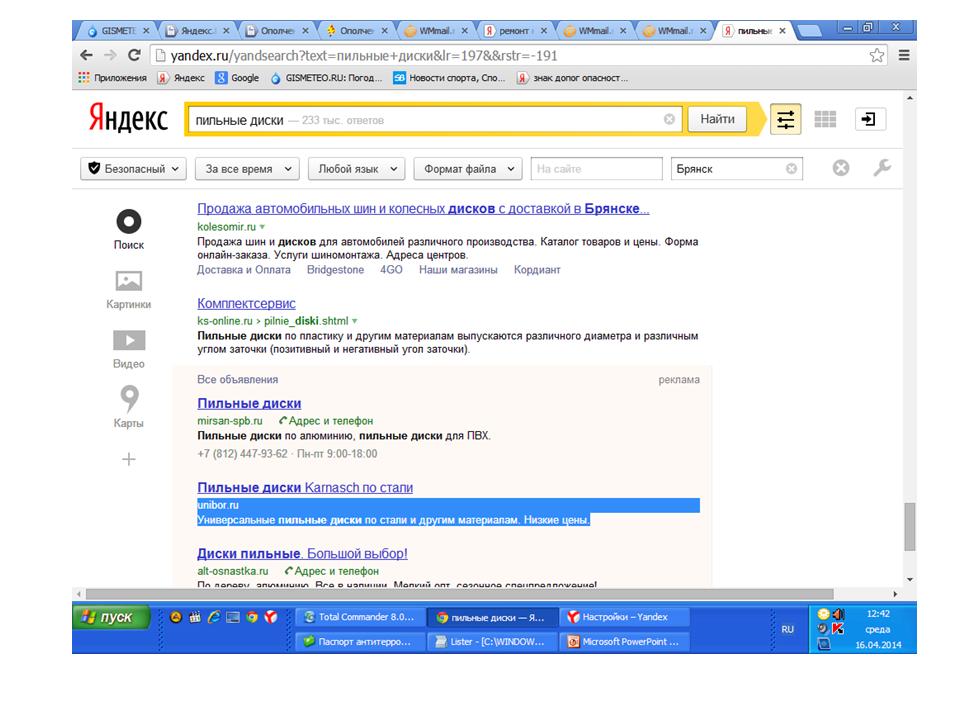Open the Приложения apps bookmark
The width and height of the screenshot is (960, 720).
113,78
